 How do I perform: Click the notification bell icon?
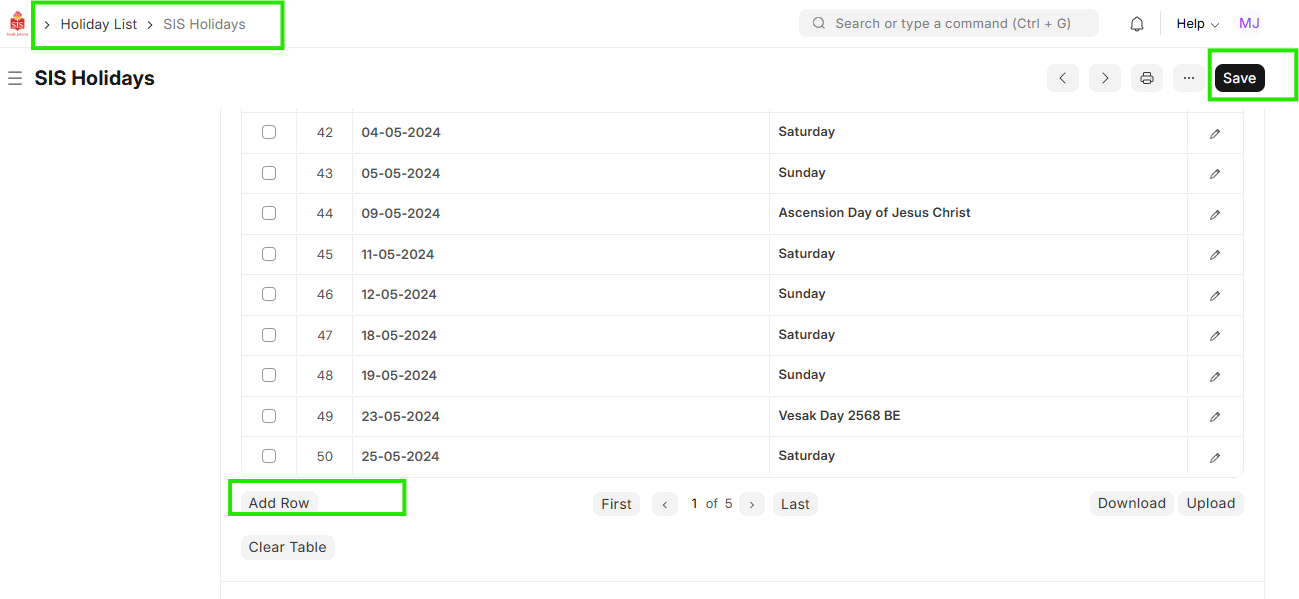click(1136, 24)
